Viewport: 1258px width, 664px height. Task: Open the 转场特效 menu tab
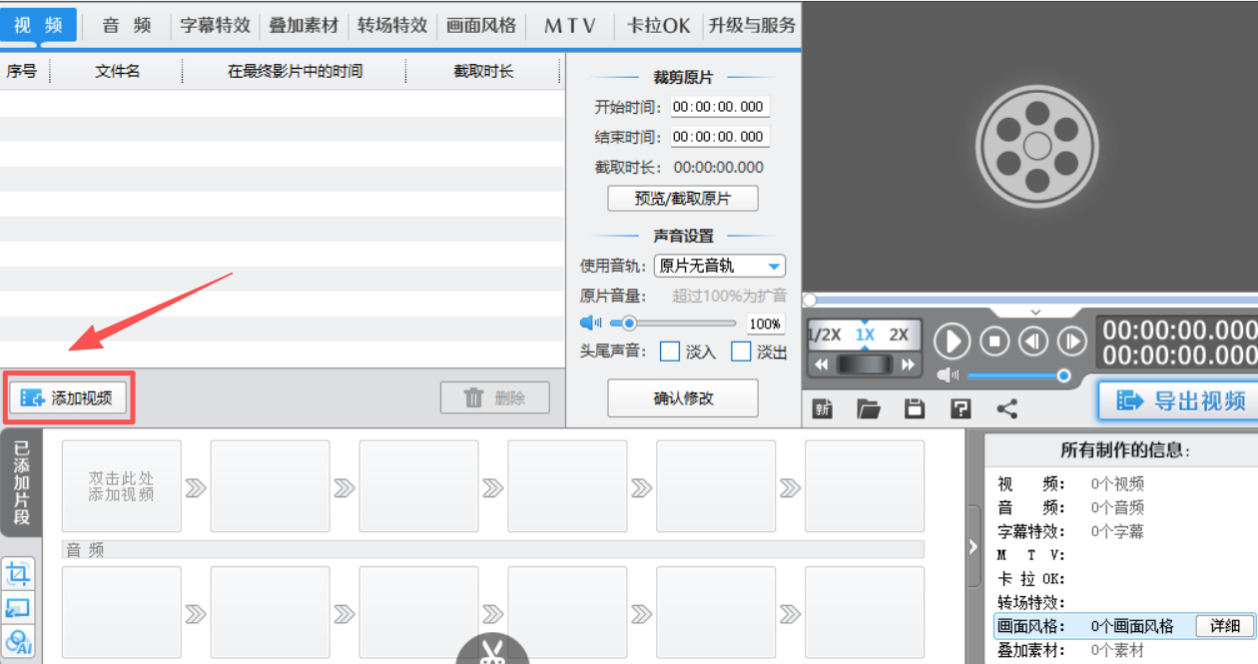(x=391, y=25)
